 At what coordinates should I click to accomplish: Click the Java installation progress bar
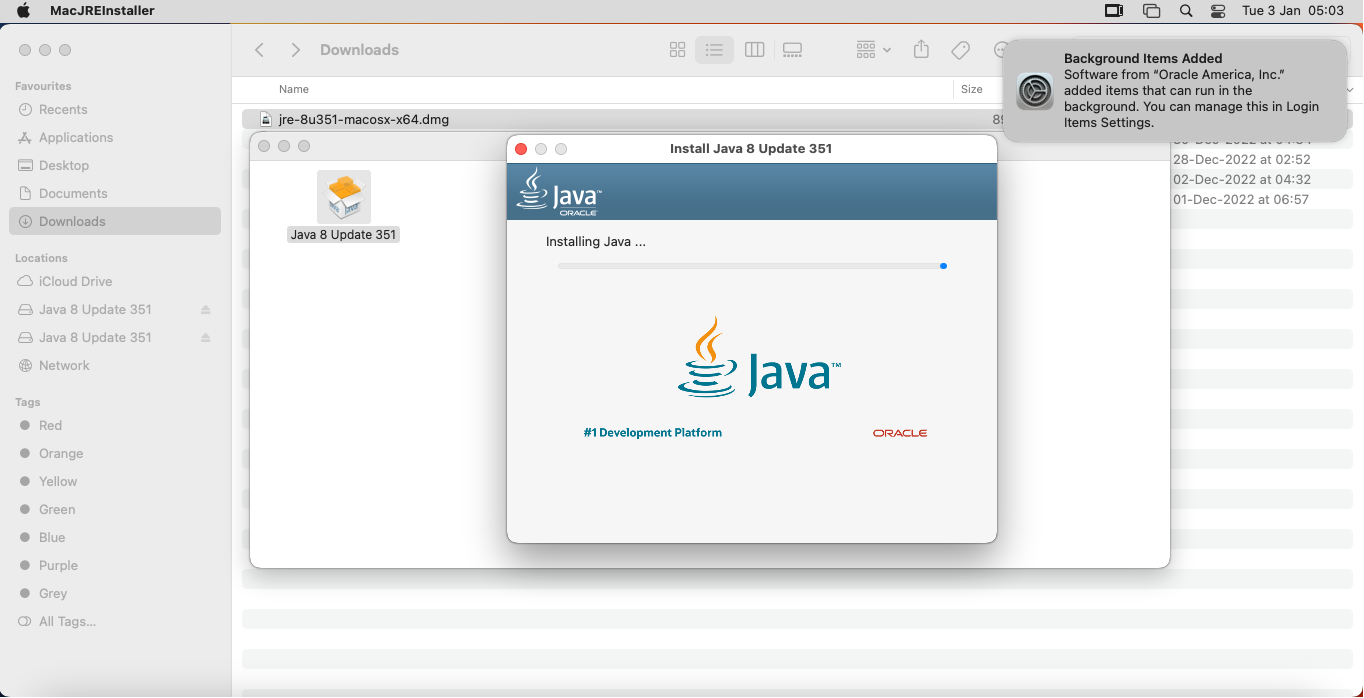[752, 266]
